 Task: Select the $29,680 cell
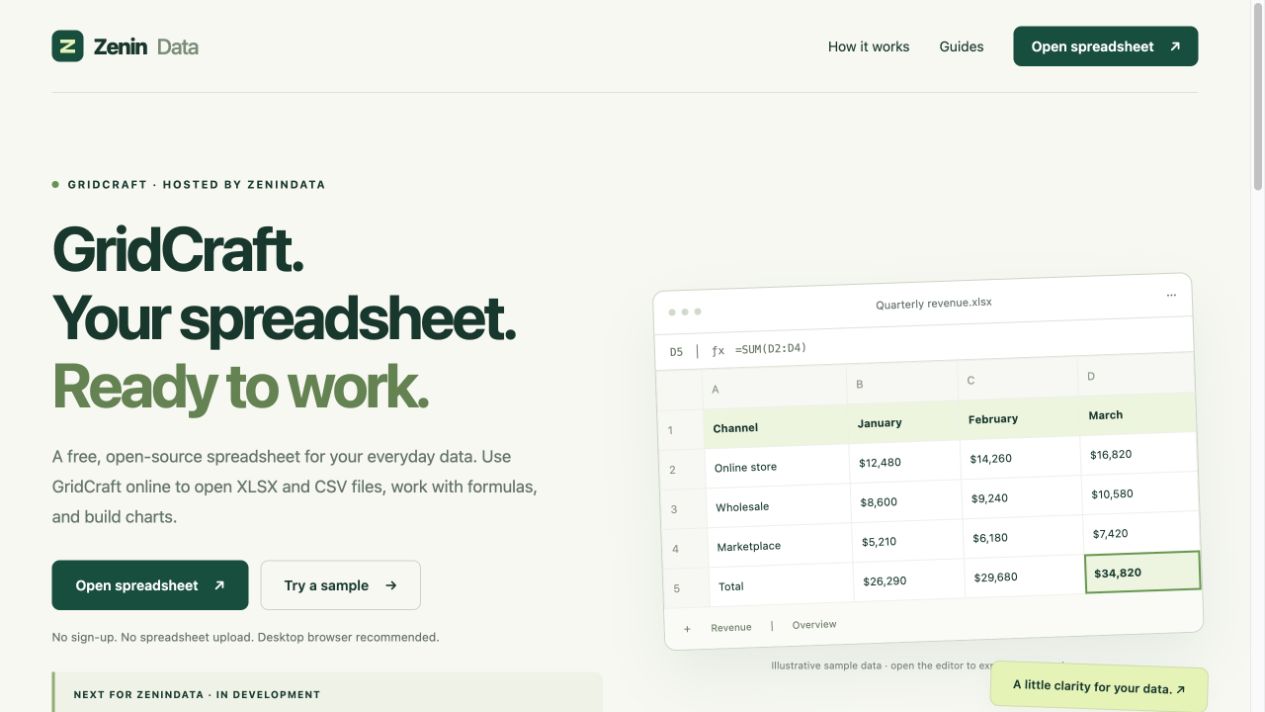point(1025,577)
